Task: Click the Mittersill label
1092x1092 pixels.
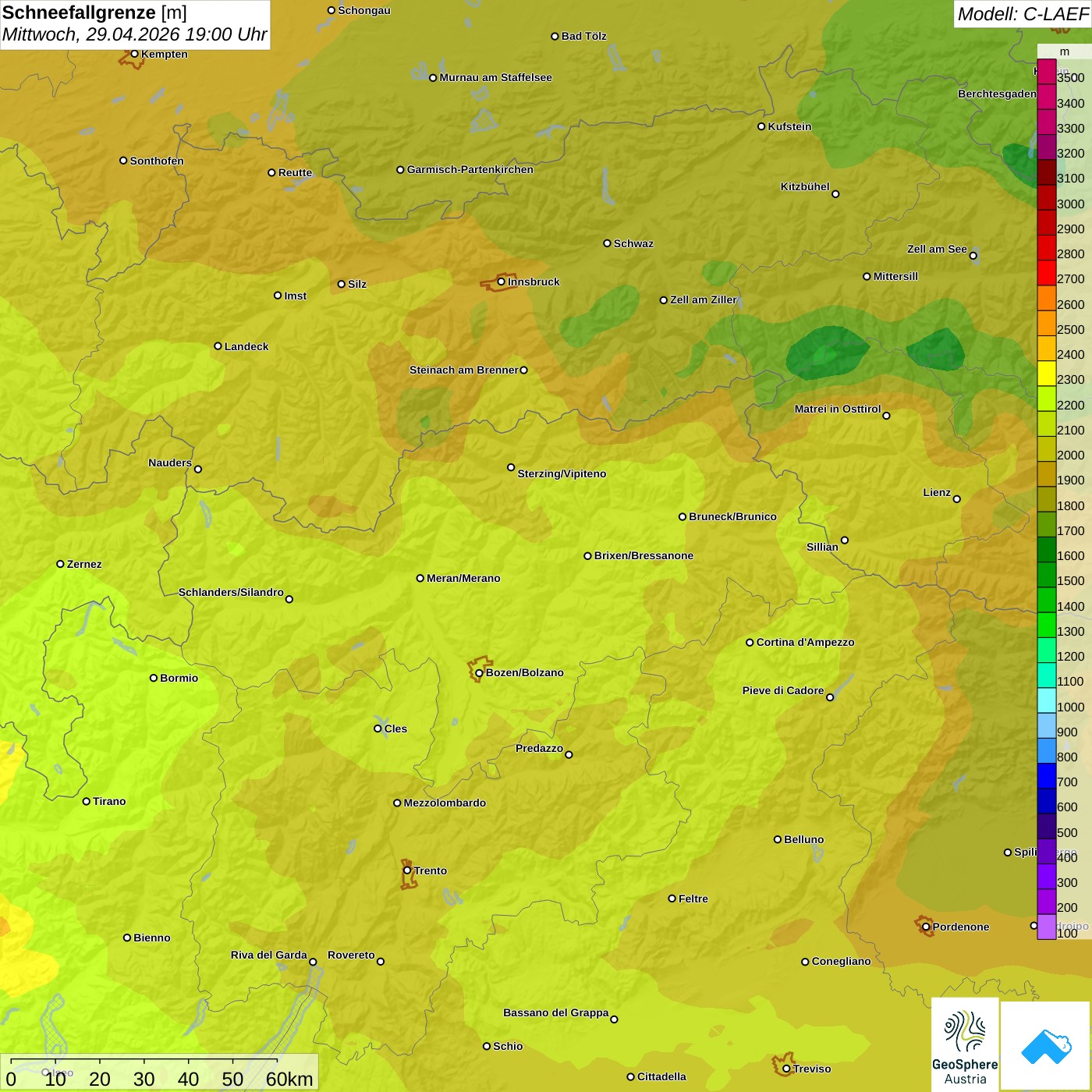Action: tap(895, 276)
